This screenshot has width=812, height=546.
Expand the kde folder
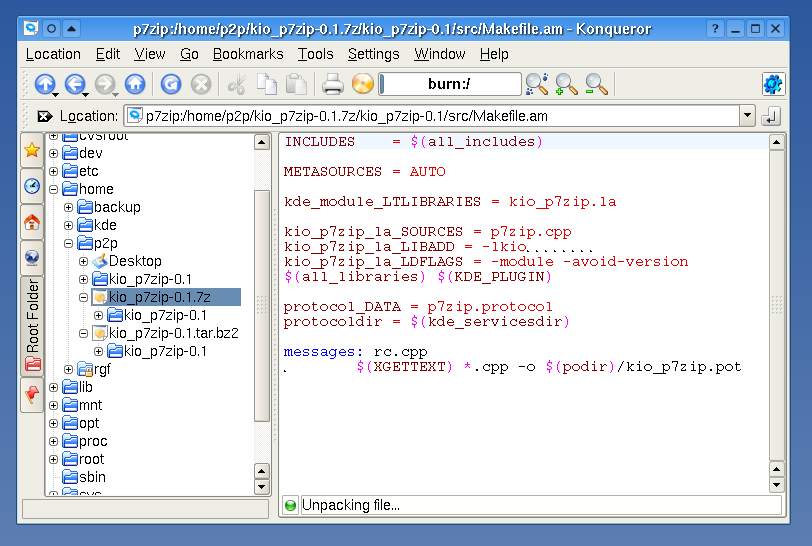point(68,225)
